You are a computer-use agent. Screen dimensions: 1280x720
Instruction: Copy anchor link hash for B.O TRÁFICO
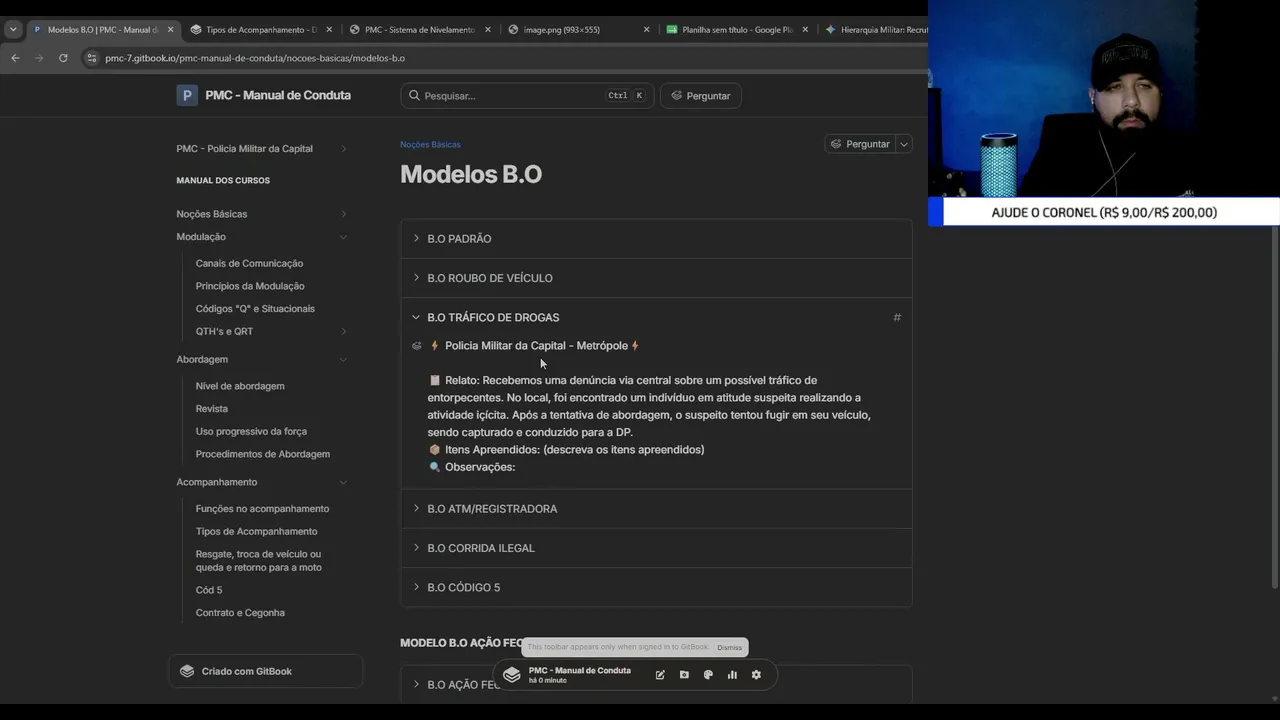tap(897, 317)
